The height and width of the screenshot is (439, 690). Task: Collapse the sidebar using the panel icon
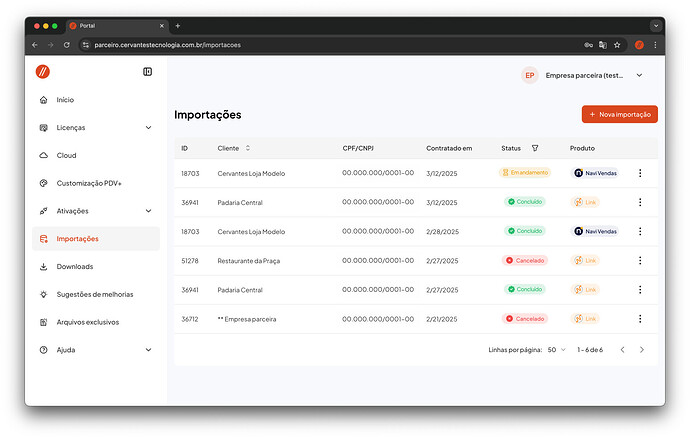[147, 72]
